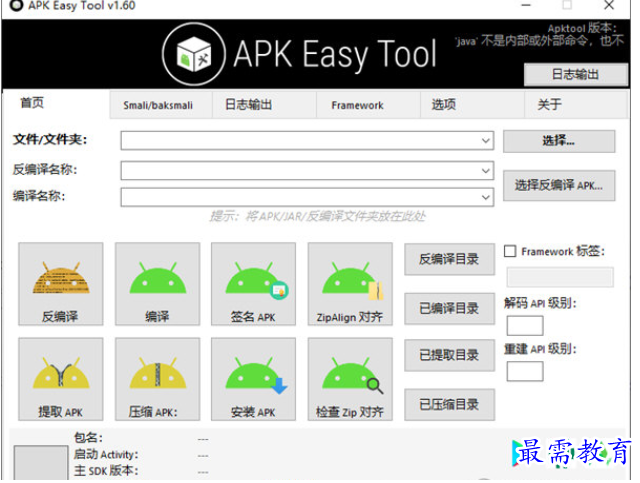Click the 日志输出 button in header
Image resolution: width=640 pixels, height=483 pixels.
(576, 74)
